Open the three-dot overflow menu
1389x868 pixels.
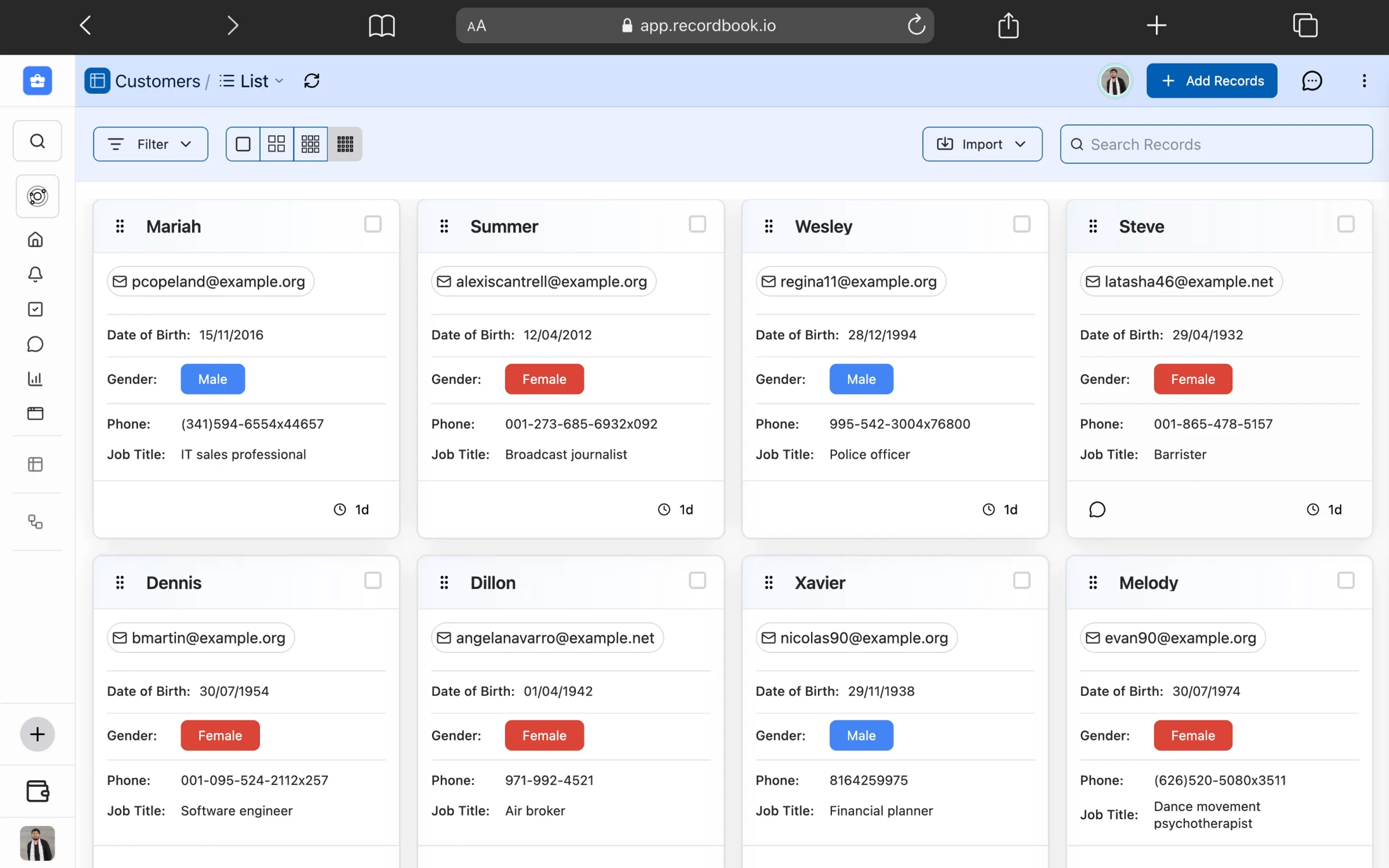(x=1364, y=81)
